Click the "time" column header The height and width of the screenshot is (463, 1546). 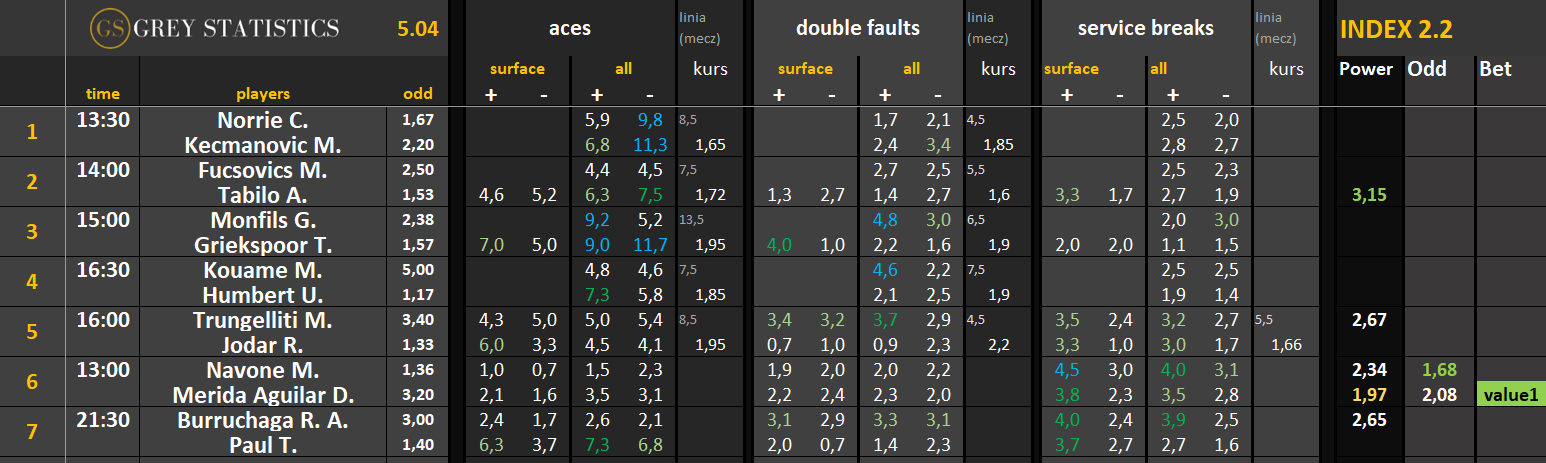point(103,94)
